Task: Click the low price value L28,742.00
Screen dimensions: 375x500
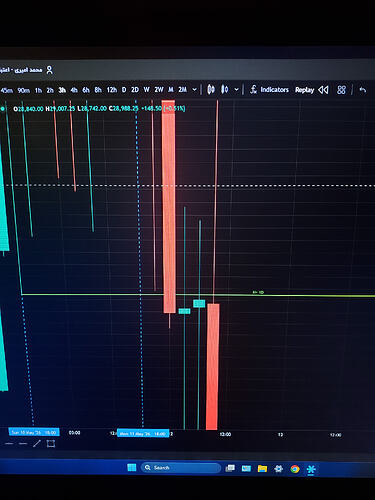Action: (x=92, y=109)
